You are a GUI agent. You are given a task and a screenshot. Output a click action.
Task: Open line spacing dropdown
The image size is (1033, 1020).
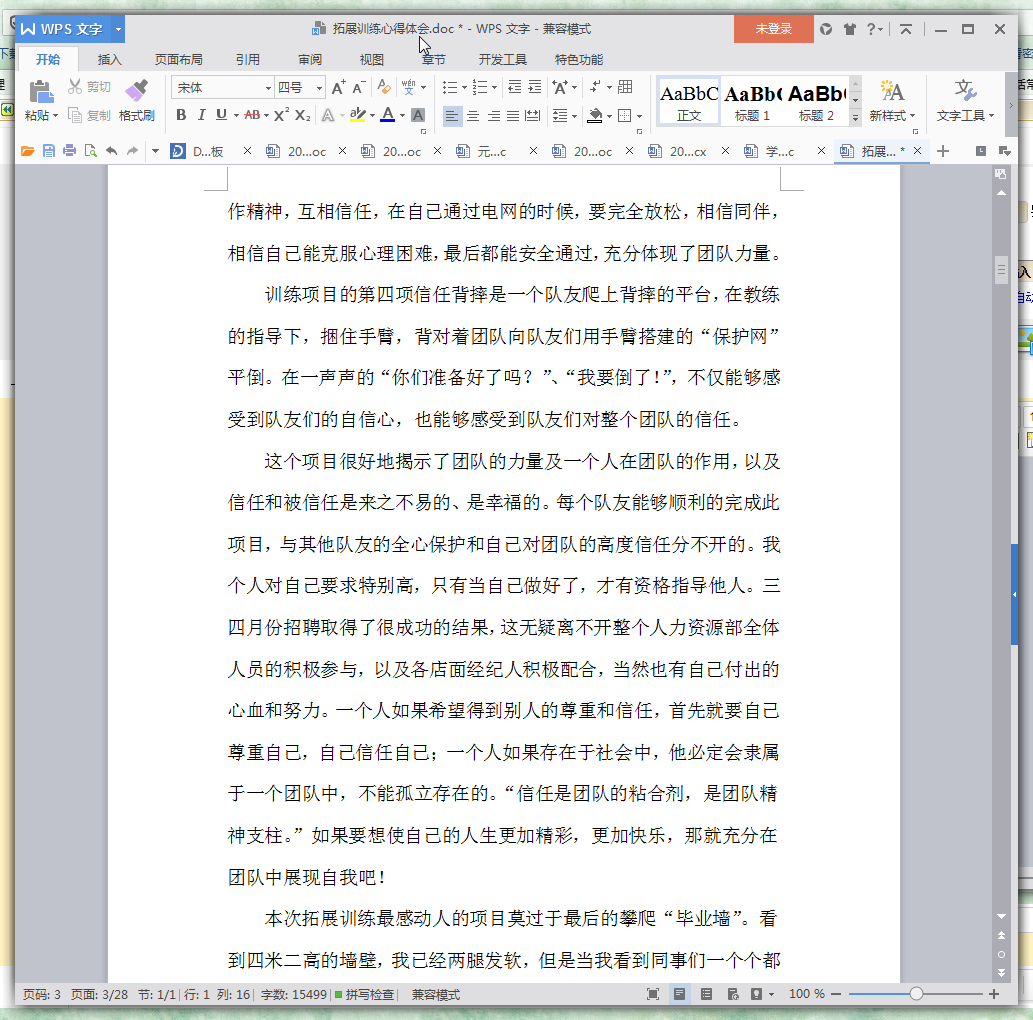pyautogui.click(x=574, y=117)
